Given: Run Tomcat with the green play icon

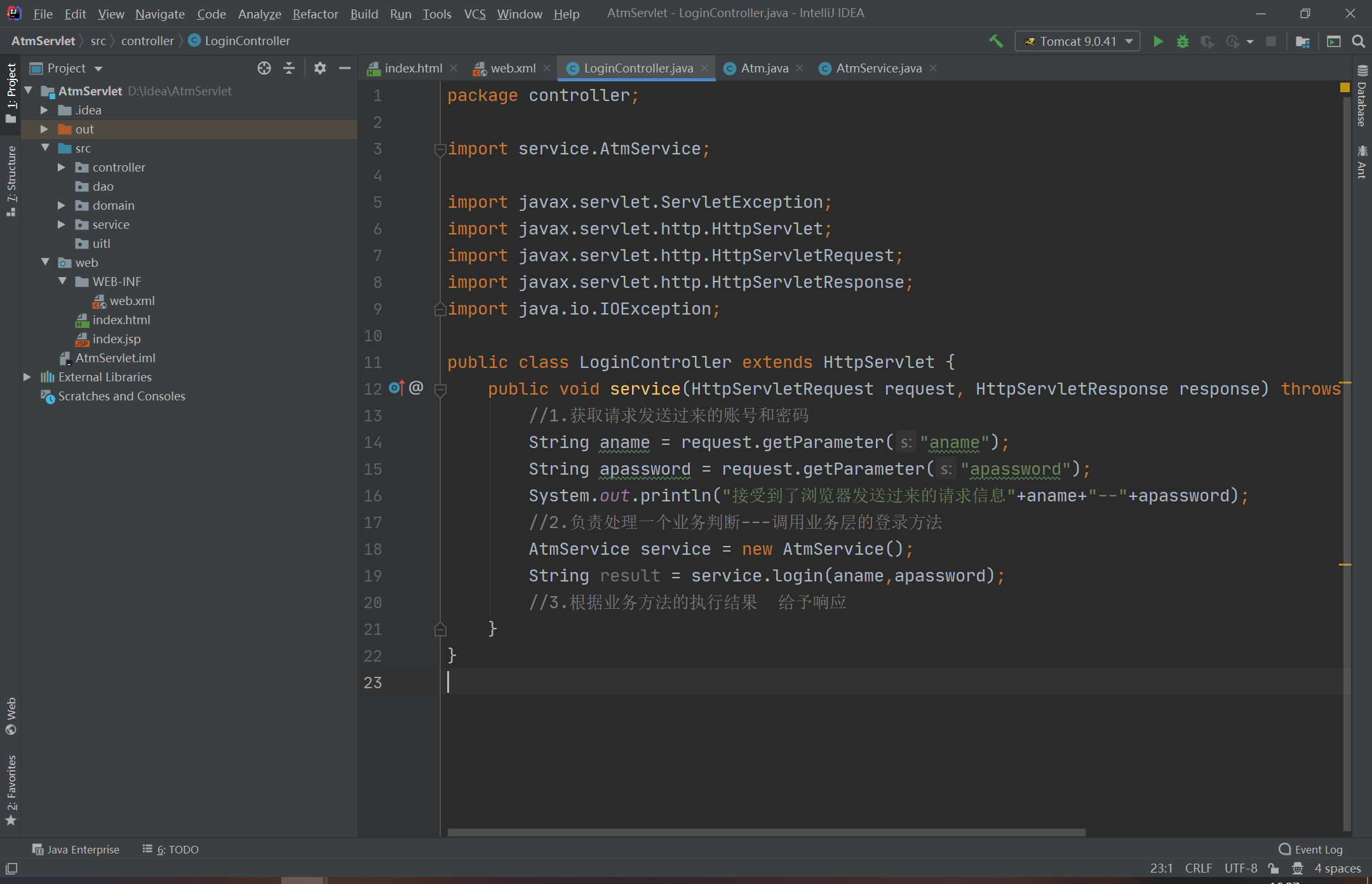Looking at the screenshot, I should tap(1158, 41).
